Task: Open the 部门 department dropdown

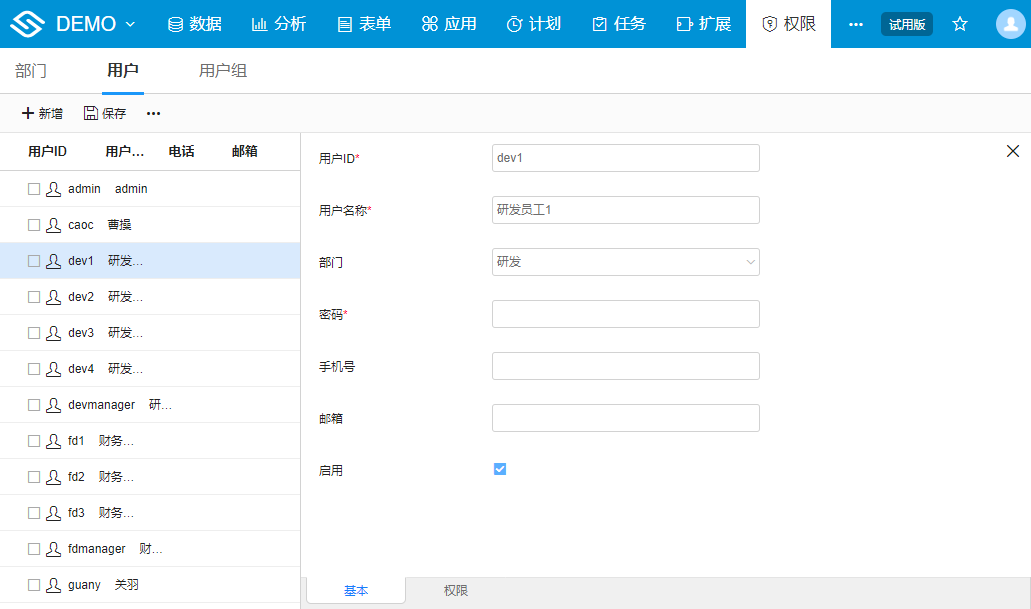Action: 625,261
